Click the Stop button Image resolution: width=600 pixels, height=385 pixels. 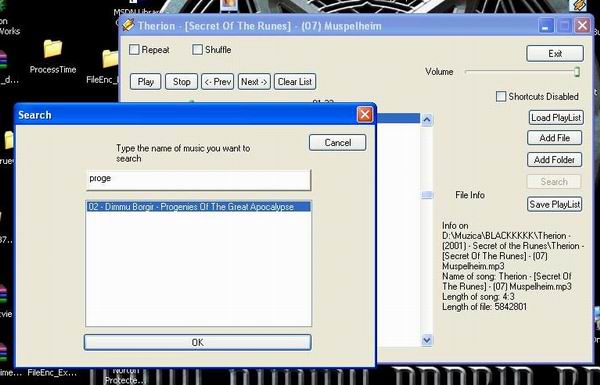click(181, 82)
